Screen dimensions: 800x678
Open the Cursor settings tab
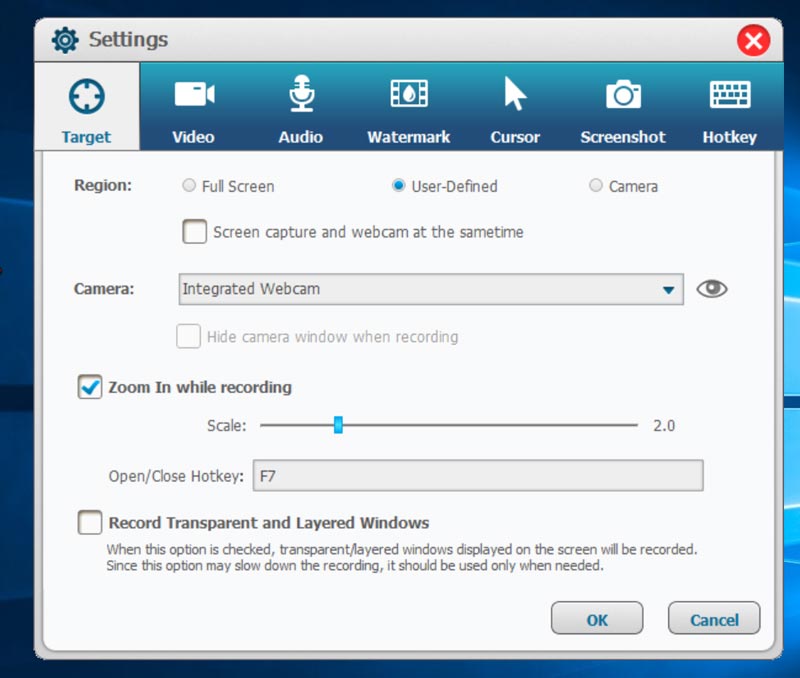515,107
